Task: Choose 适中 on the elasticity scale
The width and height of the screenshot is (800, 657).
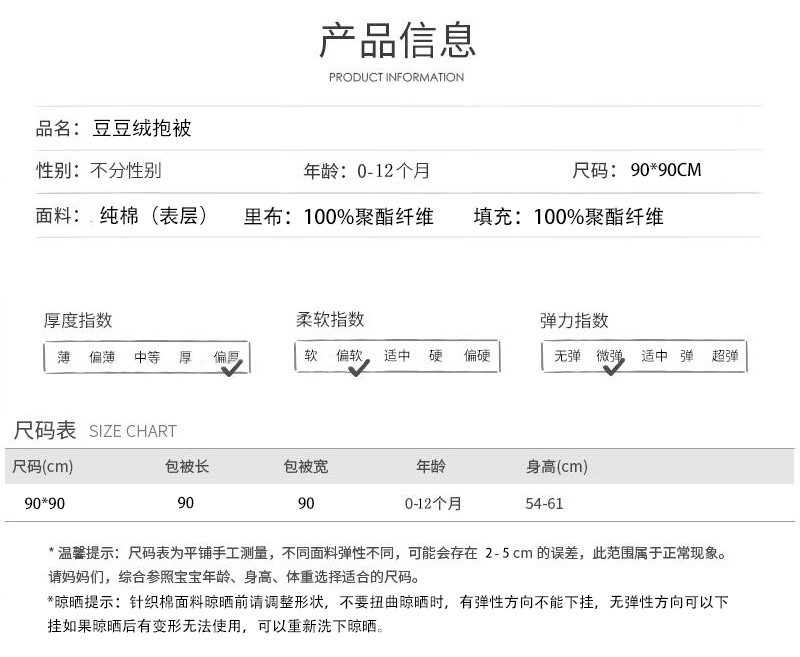Action: (655, 356)
